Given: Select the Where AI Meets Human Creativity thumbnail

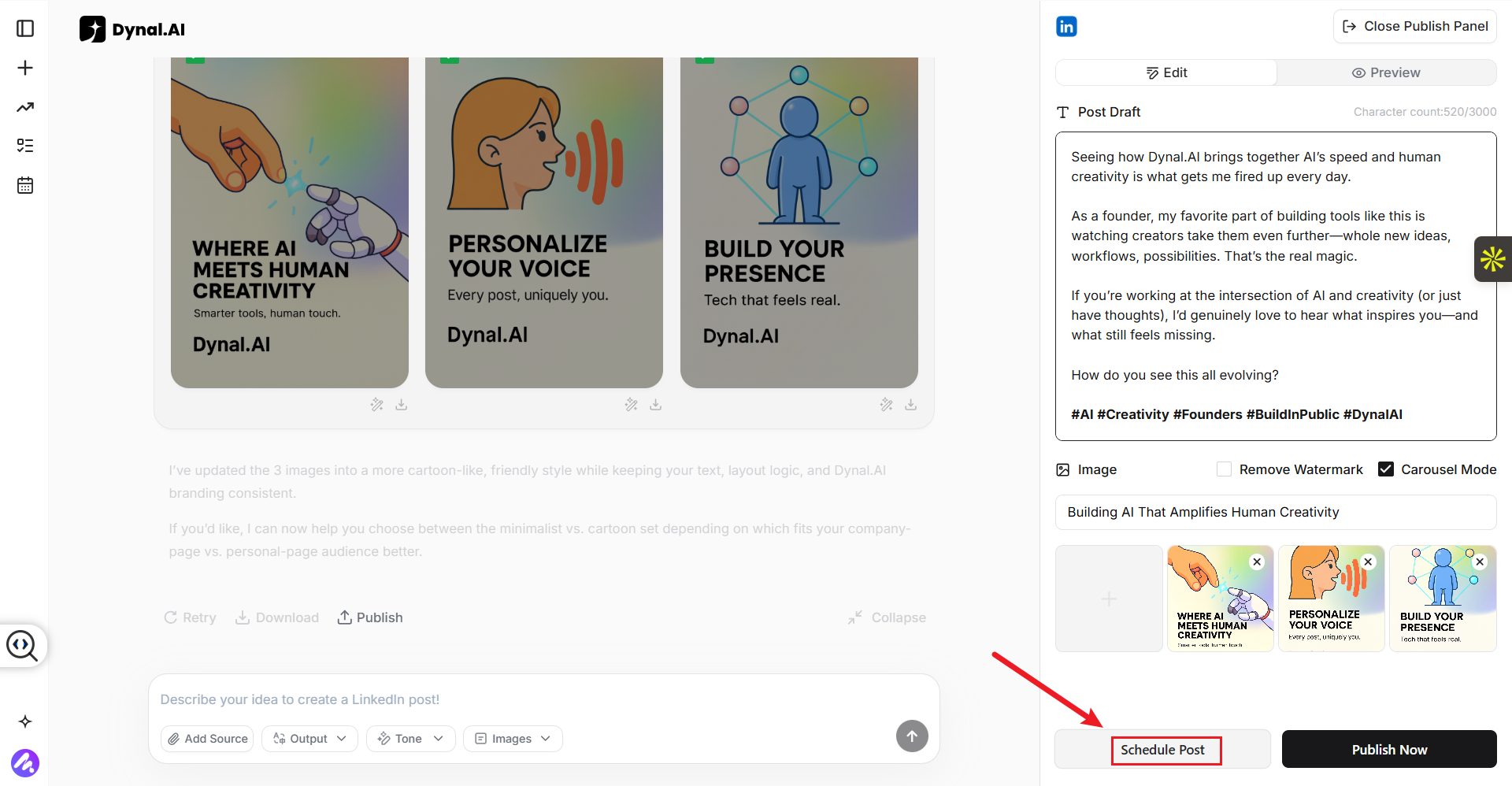Looking at the screenshot, I should [1221, 599].
